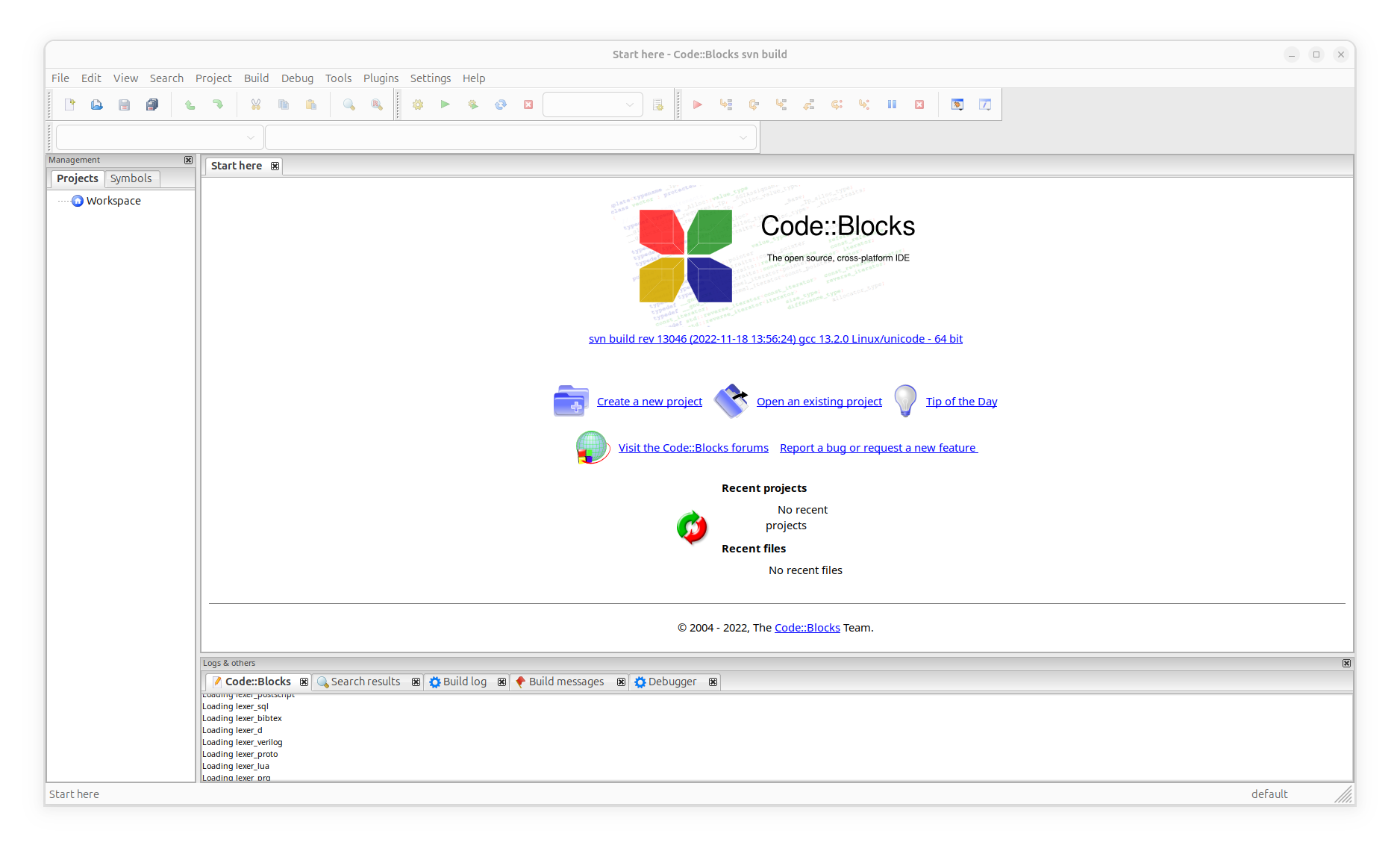Image resolution: width=1400 pixels, height=854 pixels.
Task: Open the debugger Various info icon
Action: [985, 105]
